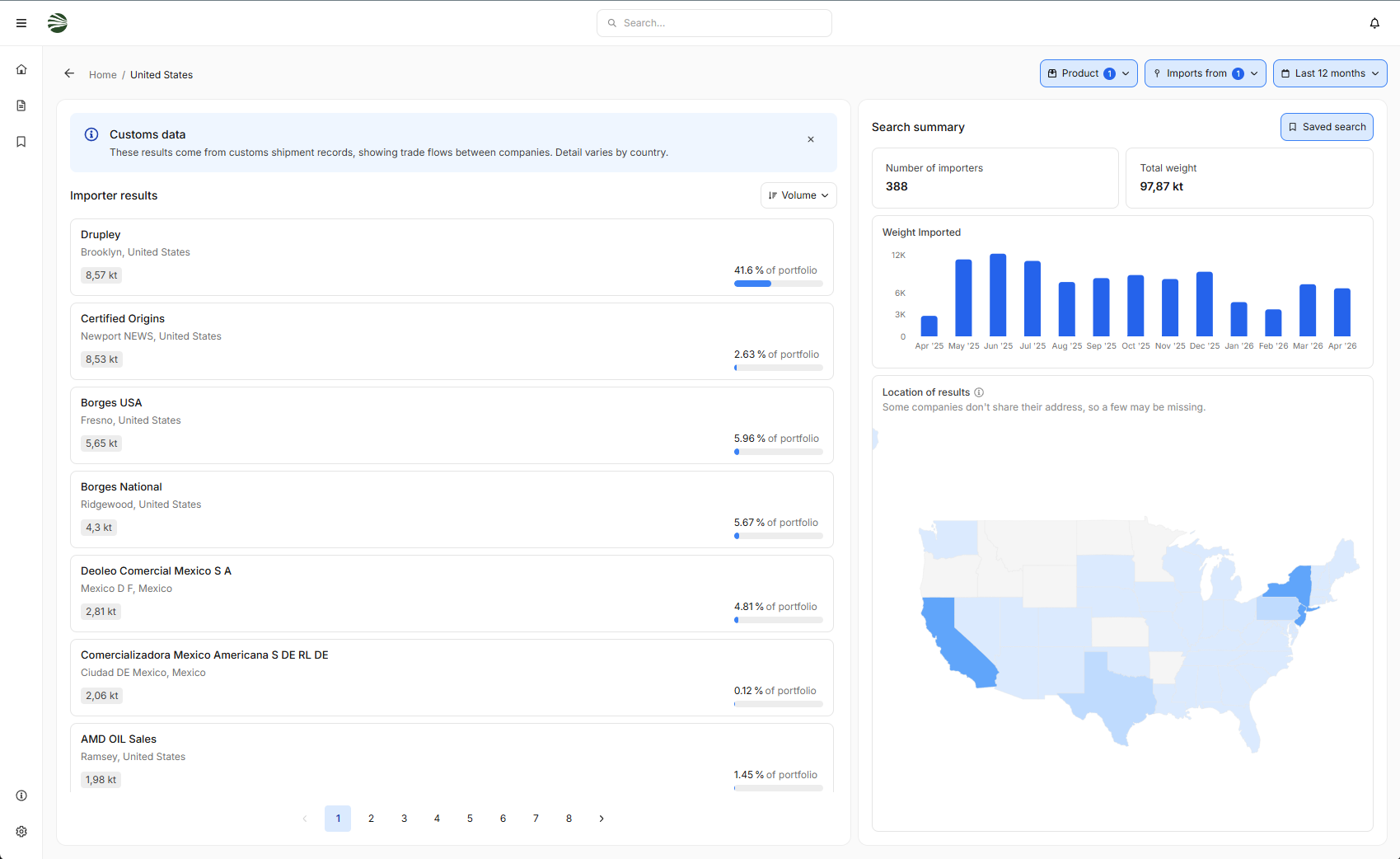This screenshot has height=859, width=1400.
Task: Open the Borges National importer card
Action: coord(452,509)
